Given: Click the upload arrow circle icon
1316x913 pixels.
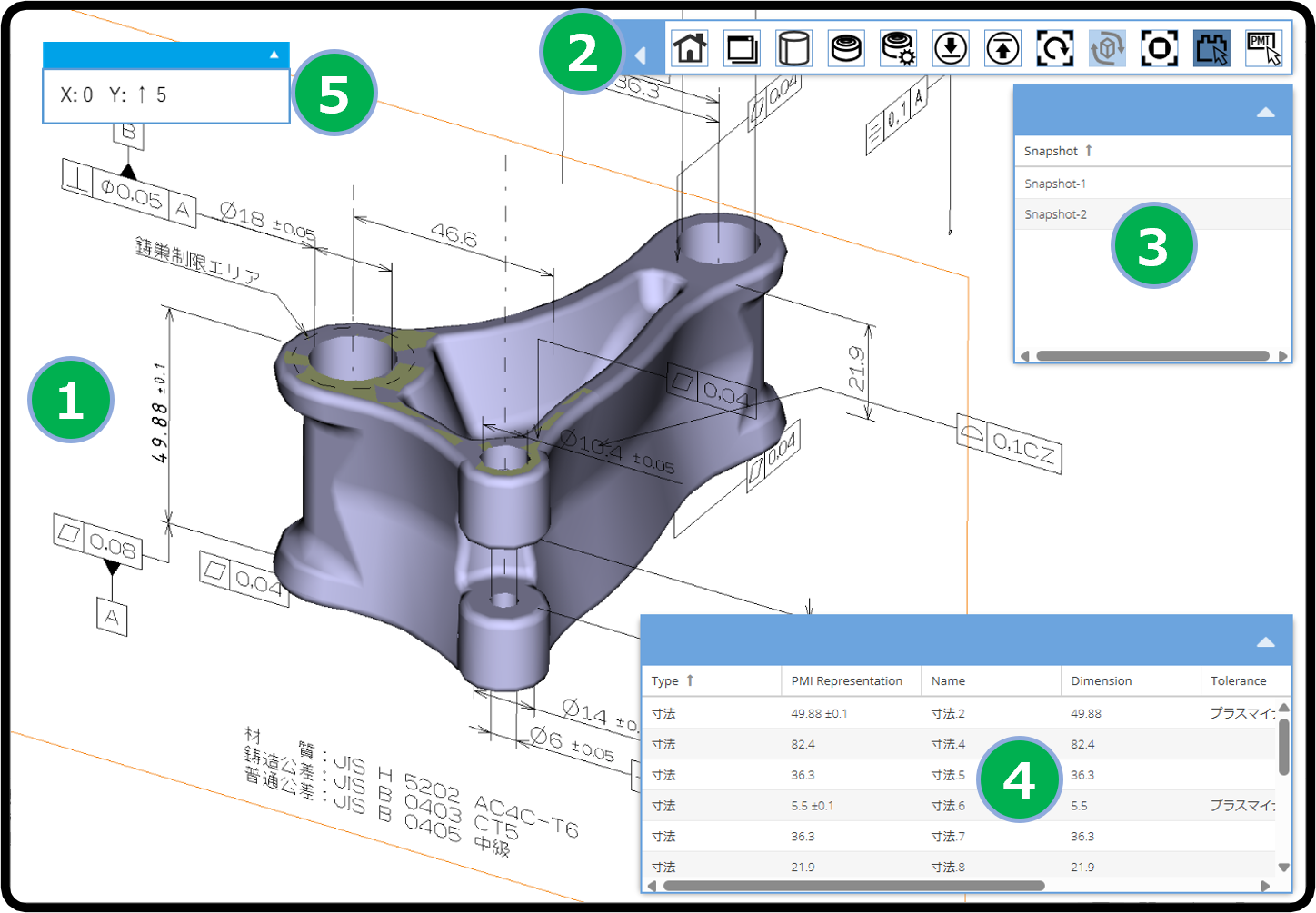Looking at the screenshot, I should (1002, 48).
